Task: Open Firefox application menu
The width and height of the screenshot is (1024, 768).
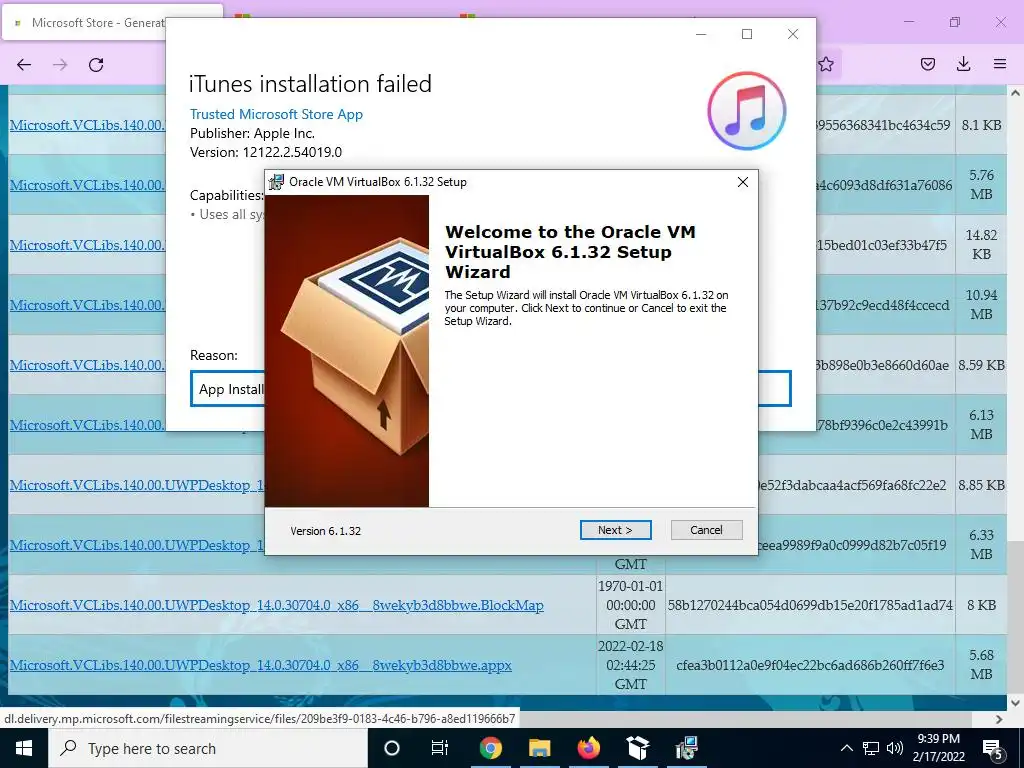Action: coord(1000,64)
